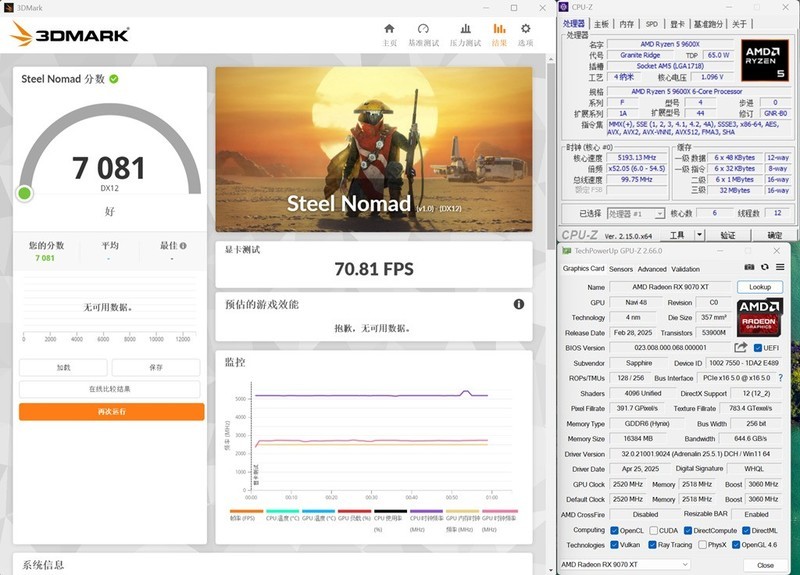Switch to CPU-Z about (关于) tab

tap(739, 24)
